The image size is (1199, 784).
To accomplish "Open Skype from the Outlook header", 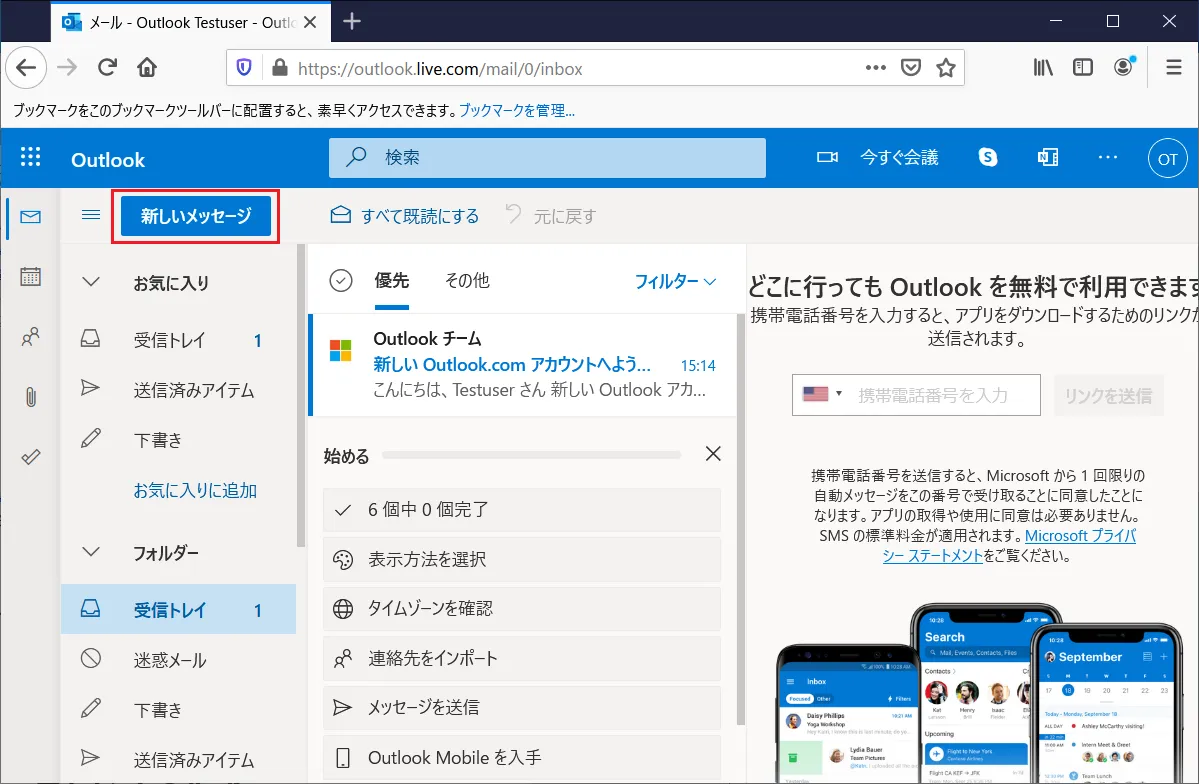I will tap(988, 158).
